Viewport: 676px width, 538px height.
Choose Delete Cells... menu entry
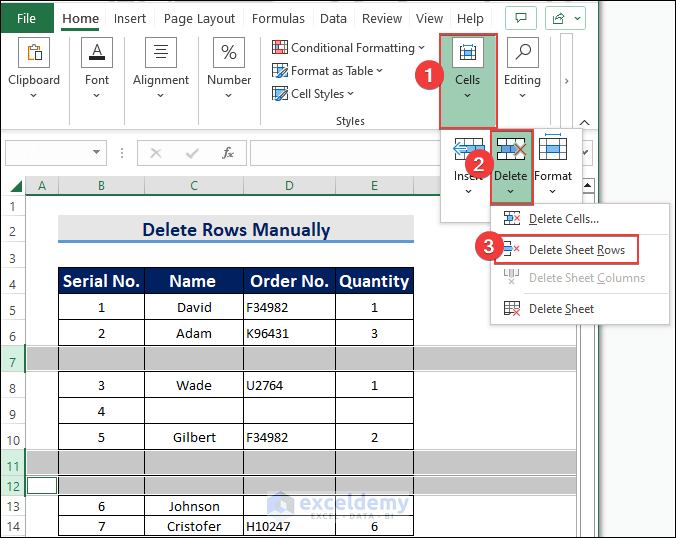pos(580,219)
